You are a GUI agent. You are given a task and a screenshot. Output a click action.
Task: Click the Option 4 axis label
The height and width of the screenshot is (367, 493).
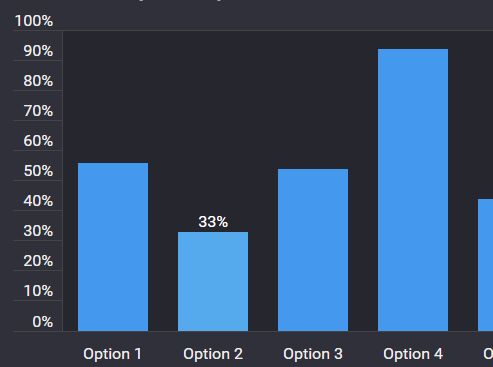[x=413, y=354]
